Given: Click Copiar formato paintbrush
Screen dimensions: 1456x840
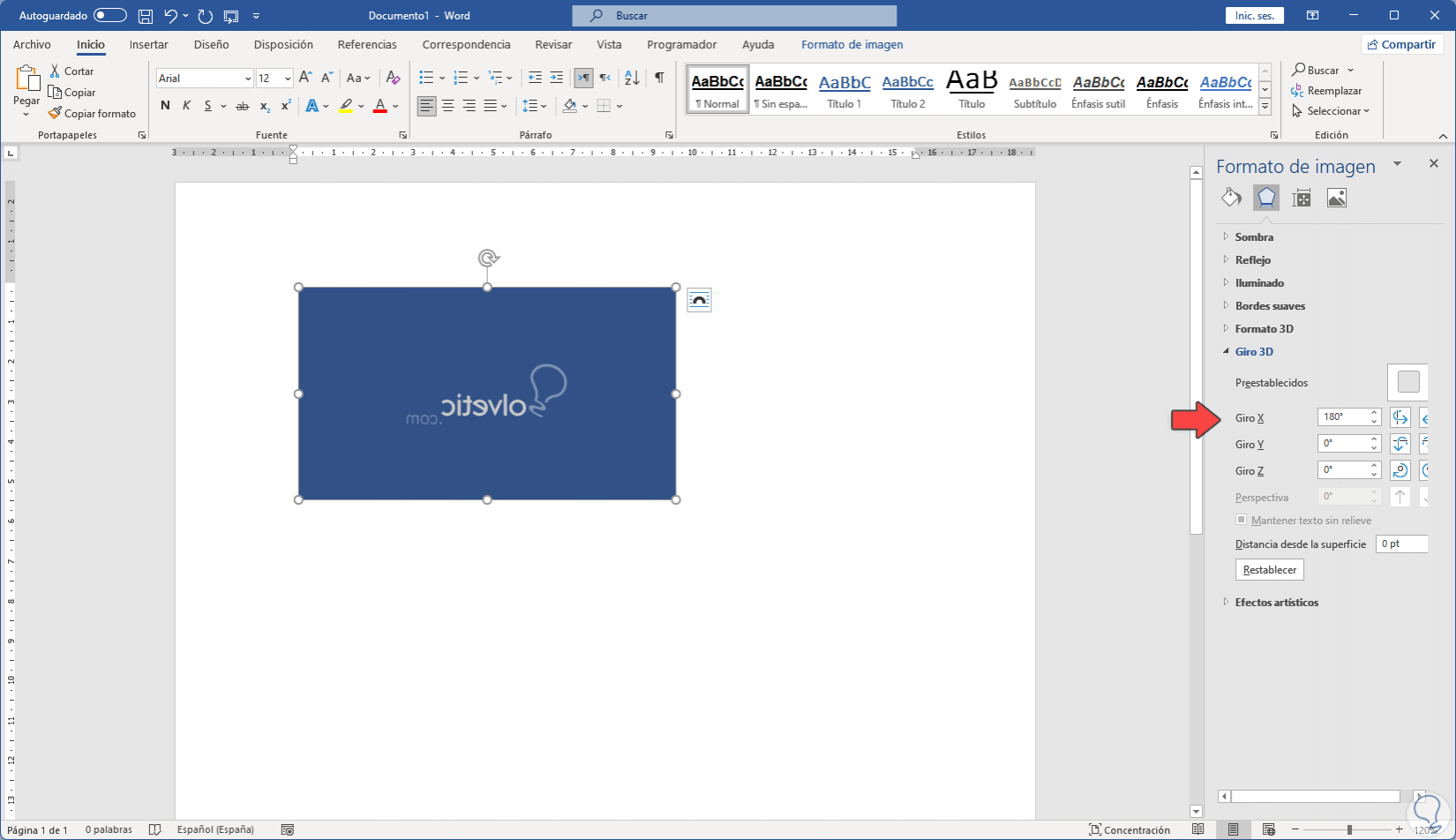Looking at the screenshot, I should tap(92, 113).
